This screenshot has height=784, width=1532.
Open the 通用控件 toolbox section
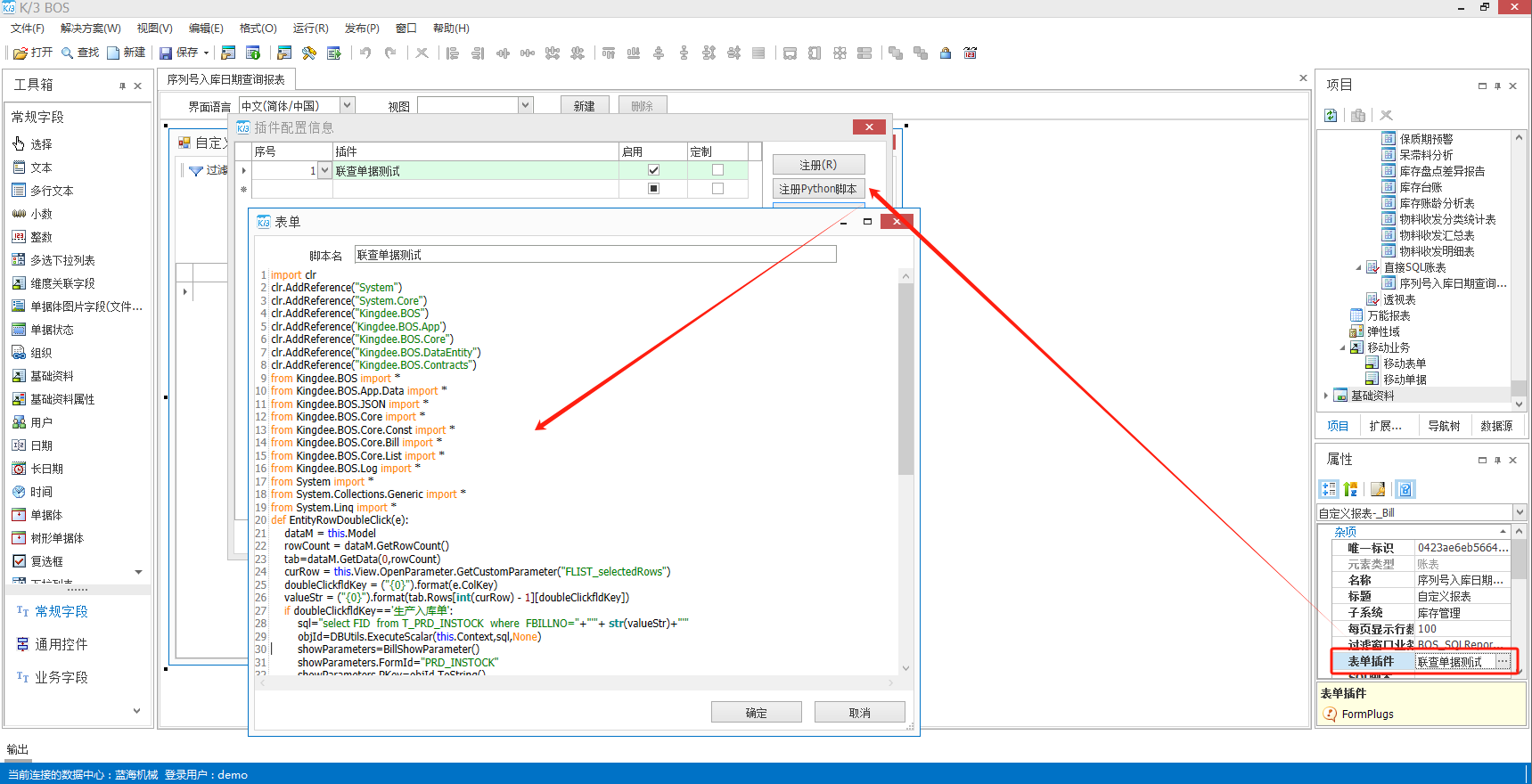pyautogui.click(x=61, y=644)
